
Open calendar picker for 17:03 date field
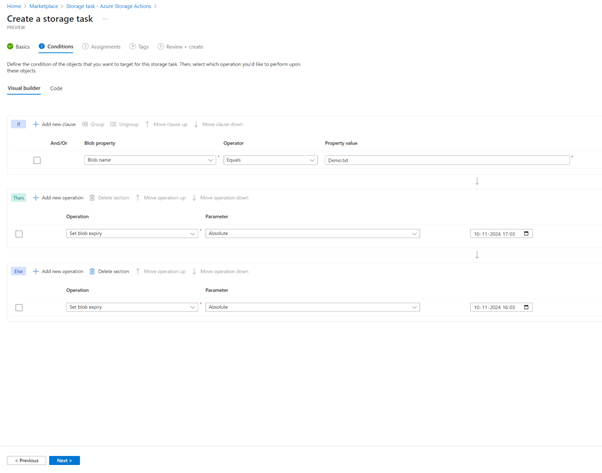tap(526, 233)
